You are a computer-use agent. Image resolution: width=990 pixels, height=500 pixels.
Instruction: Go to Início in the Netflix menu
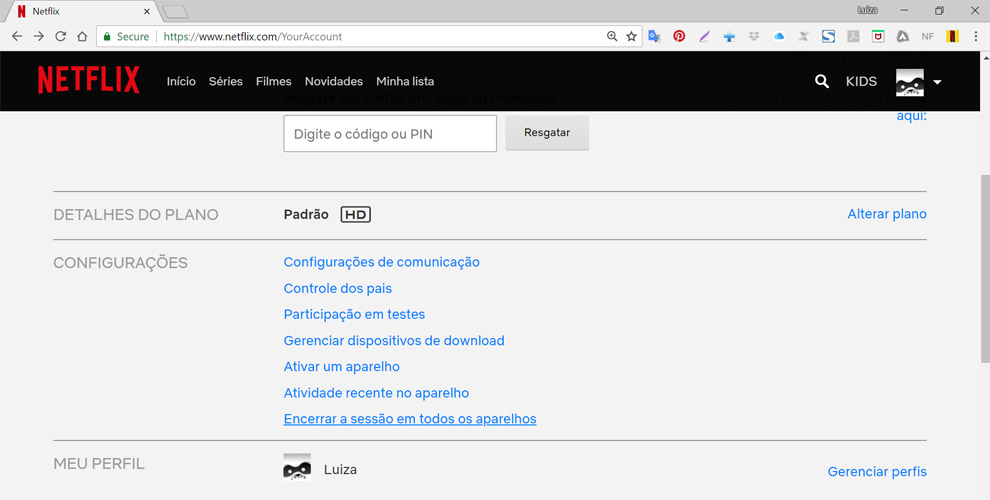[181, 81]
